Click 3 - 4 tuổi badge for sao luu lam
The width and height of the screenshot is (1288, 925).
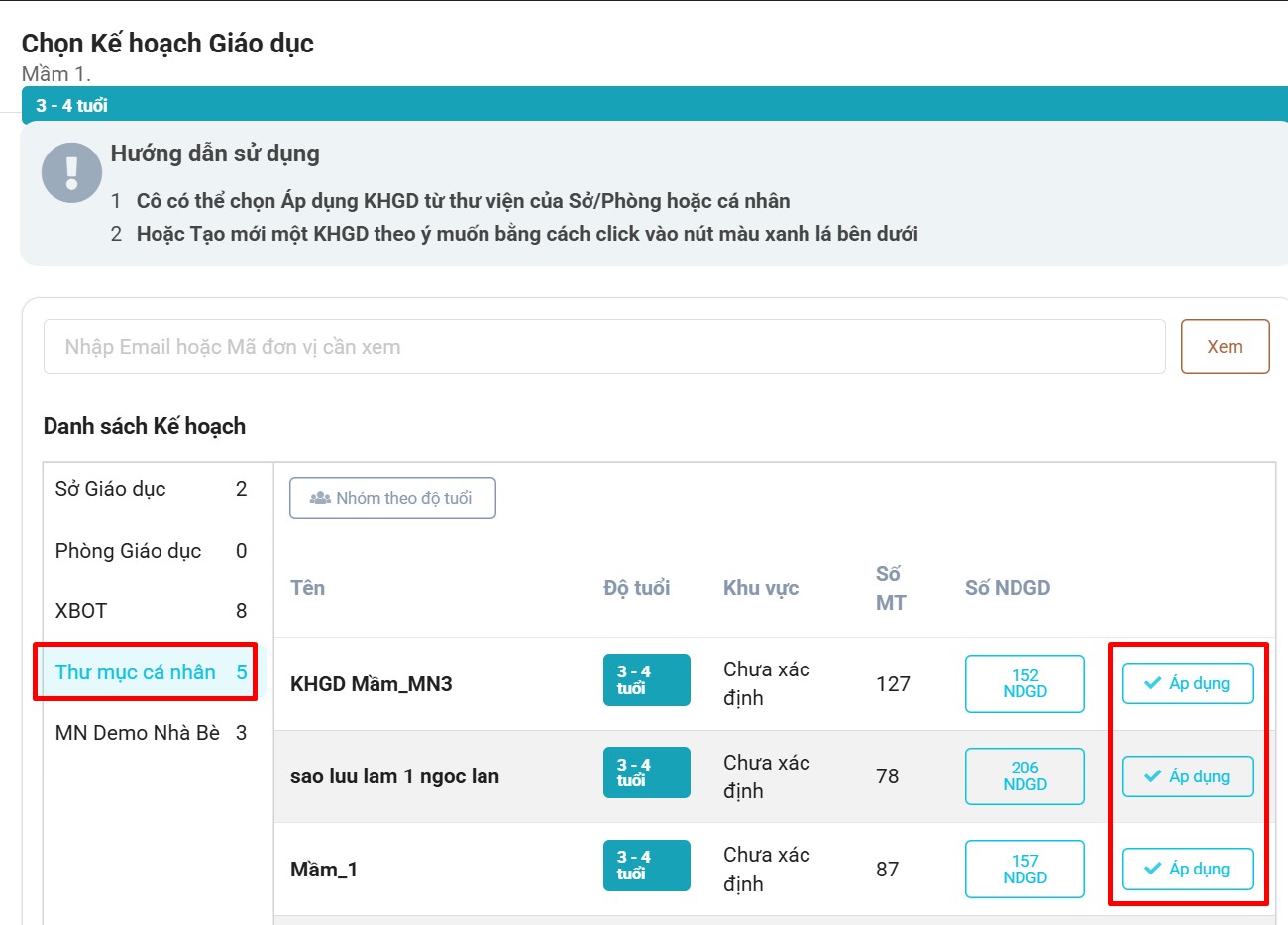[x=646, y=772]
